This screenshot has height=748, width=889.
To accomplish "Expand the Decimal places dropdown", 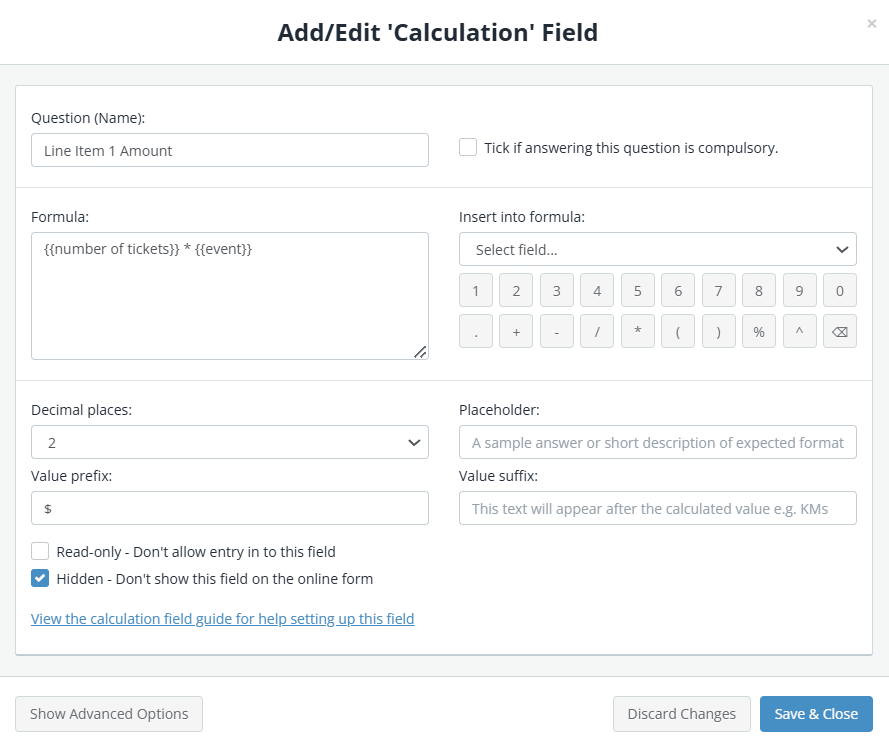I will click(x=229, y=442).
